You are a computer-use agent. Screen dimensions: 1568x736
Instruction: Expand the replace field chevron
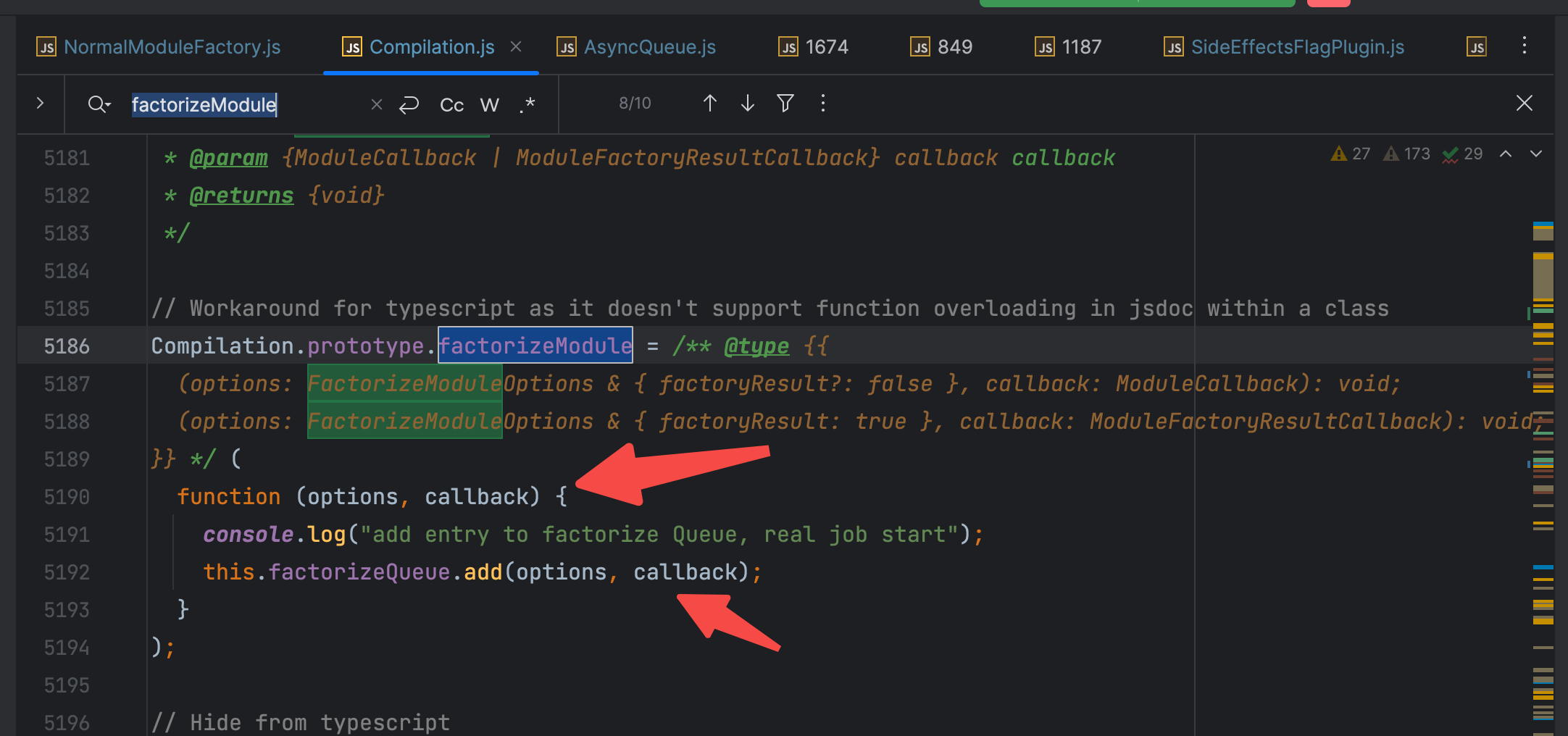tap(41, 104)
